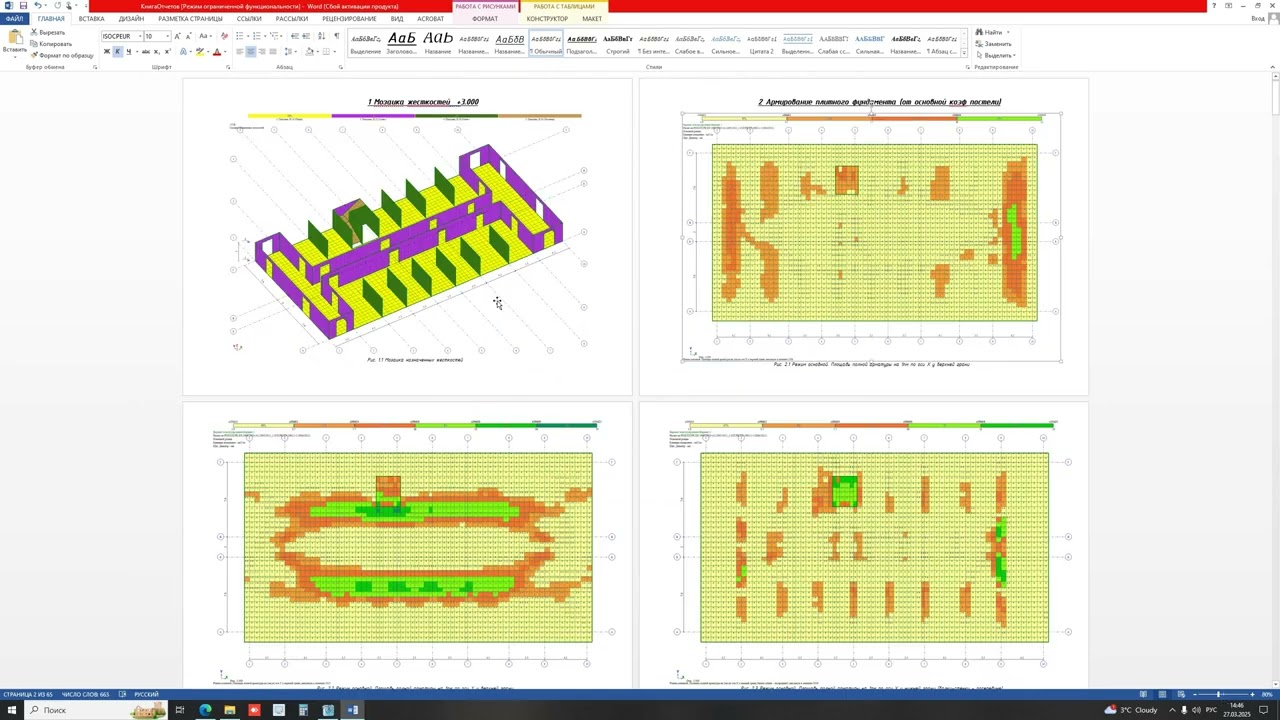Image resolution: width=1280 pixels, height=720 pixels.
Task: Click Copy (Копировать) in the clipboard group
Action: [51, 44]
